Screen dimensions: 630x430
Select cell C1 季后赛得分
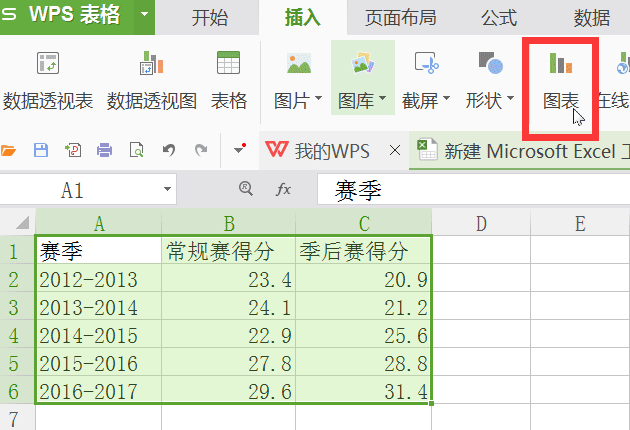[x=364, y=251]
